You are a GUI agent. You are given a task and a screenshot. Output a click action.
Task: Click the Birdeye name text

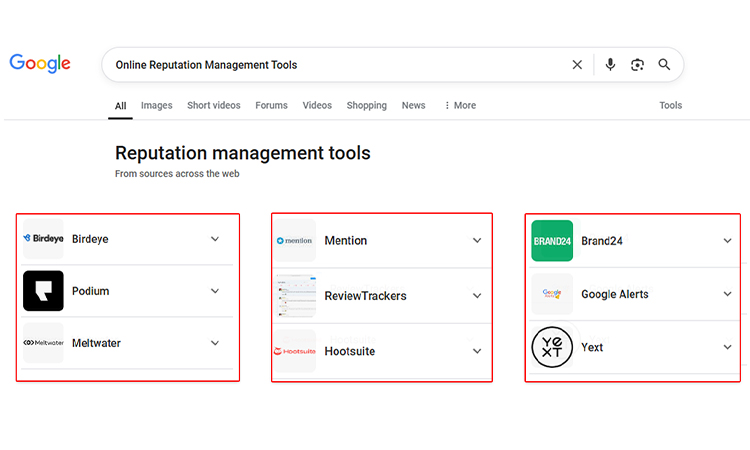[x=90, y=239]
